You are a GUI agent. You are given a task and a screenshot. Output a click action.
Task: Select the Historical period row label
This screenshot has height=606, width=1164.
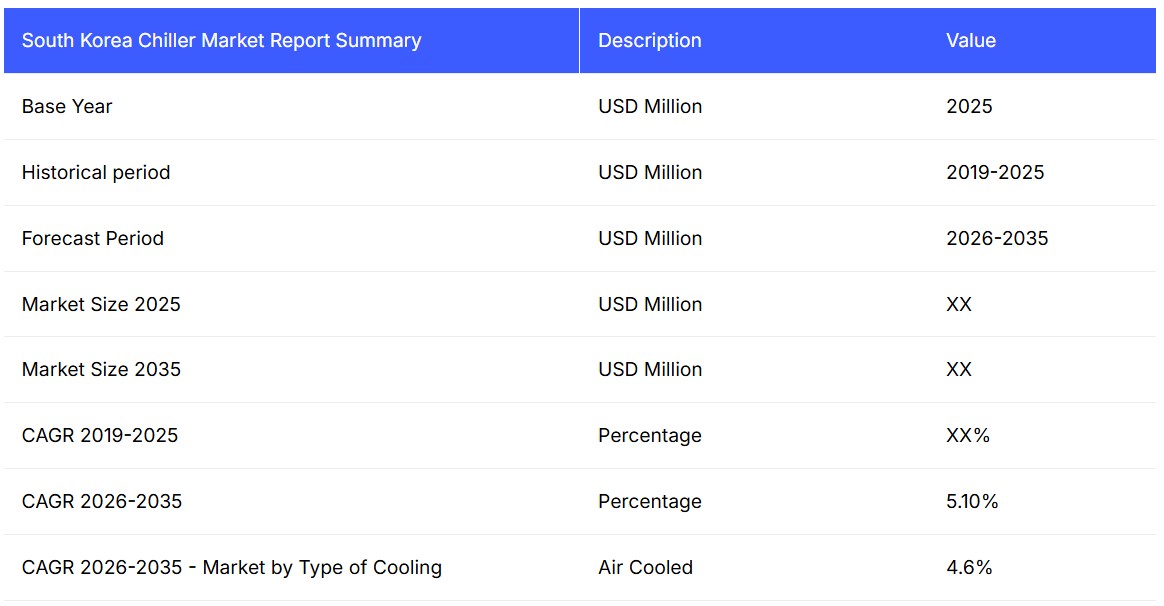(x=96, y=173)
